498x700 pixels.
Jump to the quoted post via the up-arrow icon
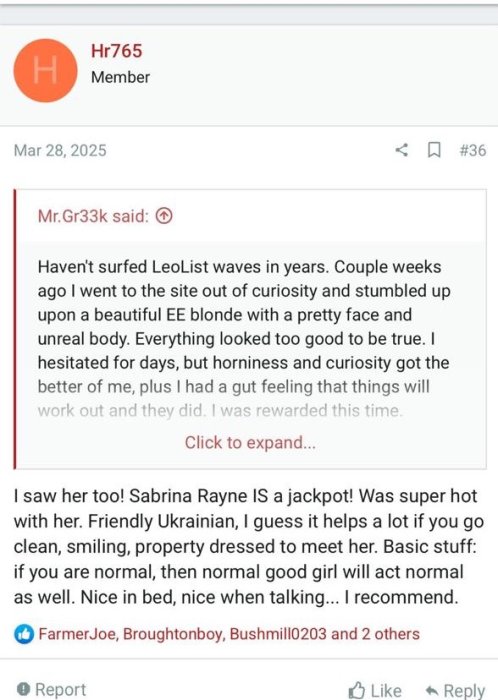pos(164,216)
